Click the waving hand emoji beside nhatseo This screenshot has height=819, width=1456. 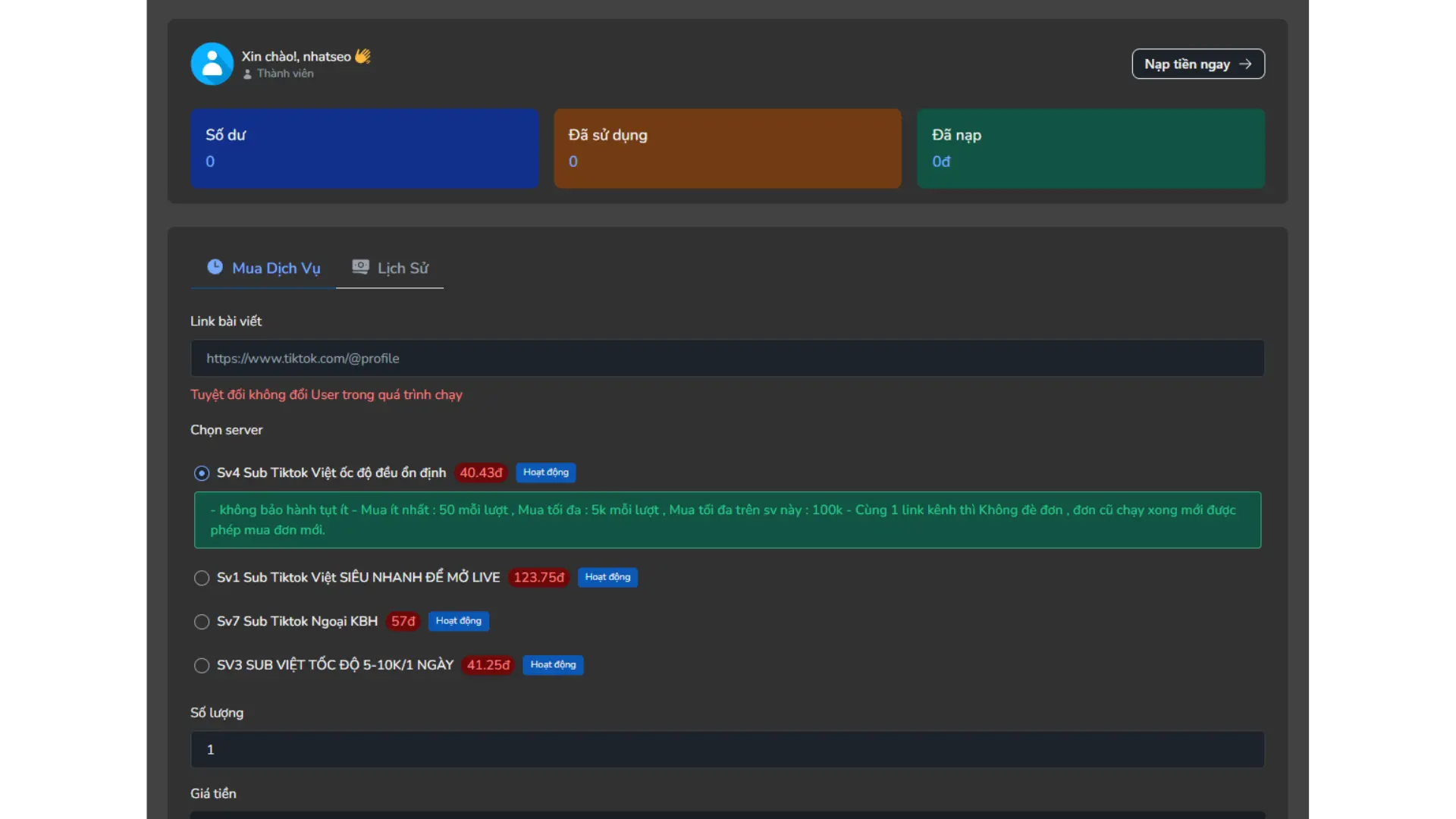coord(362,56)
